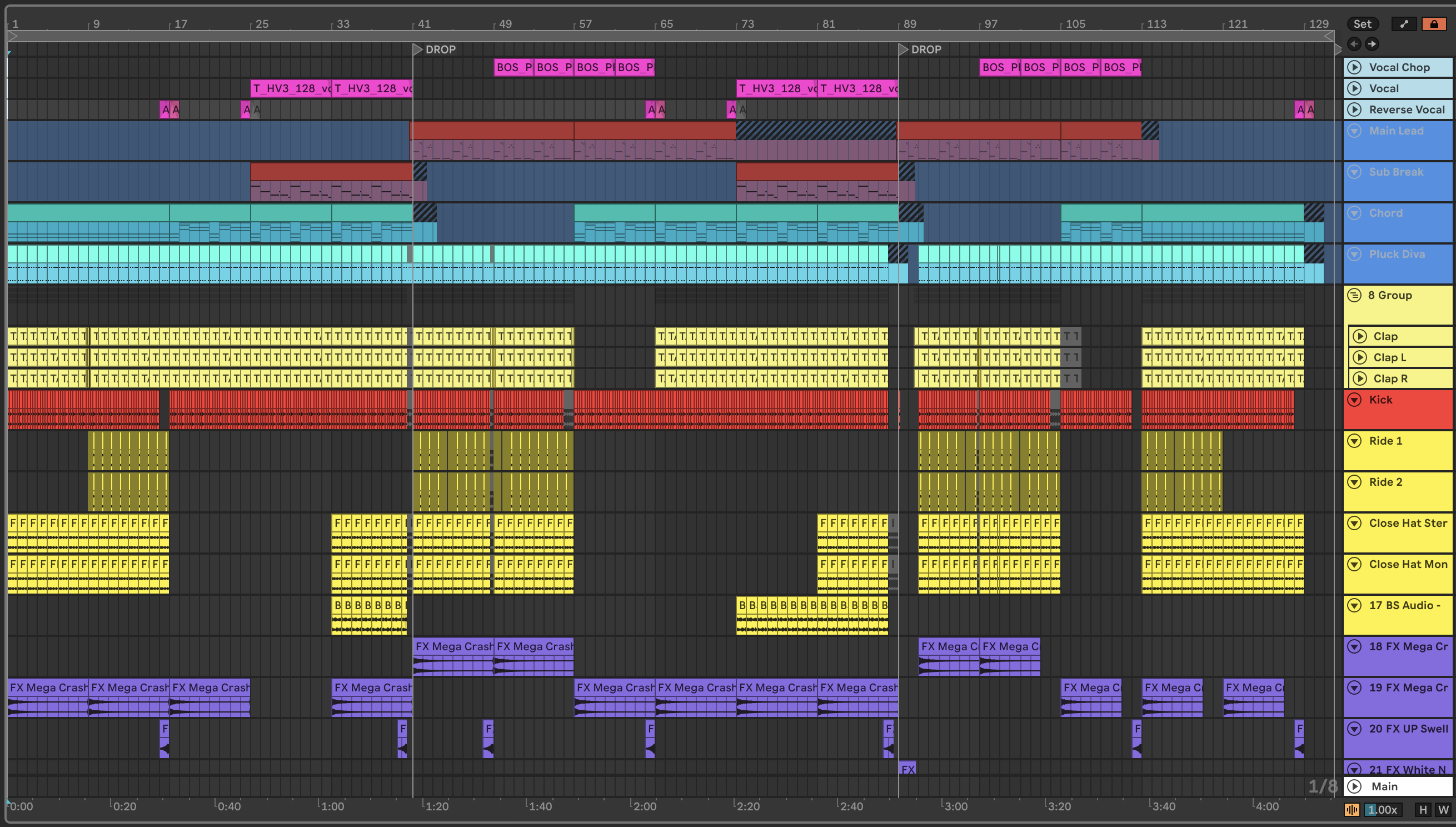
Task: Jump to the next locator arrow
Action: 1372,44
